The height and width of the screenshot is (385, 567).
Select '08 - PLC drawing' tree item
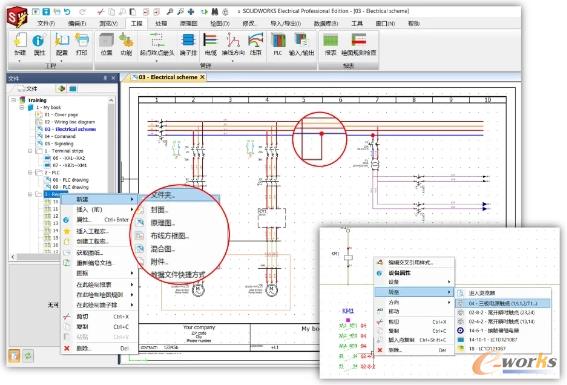point(71,180)
